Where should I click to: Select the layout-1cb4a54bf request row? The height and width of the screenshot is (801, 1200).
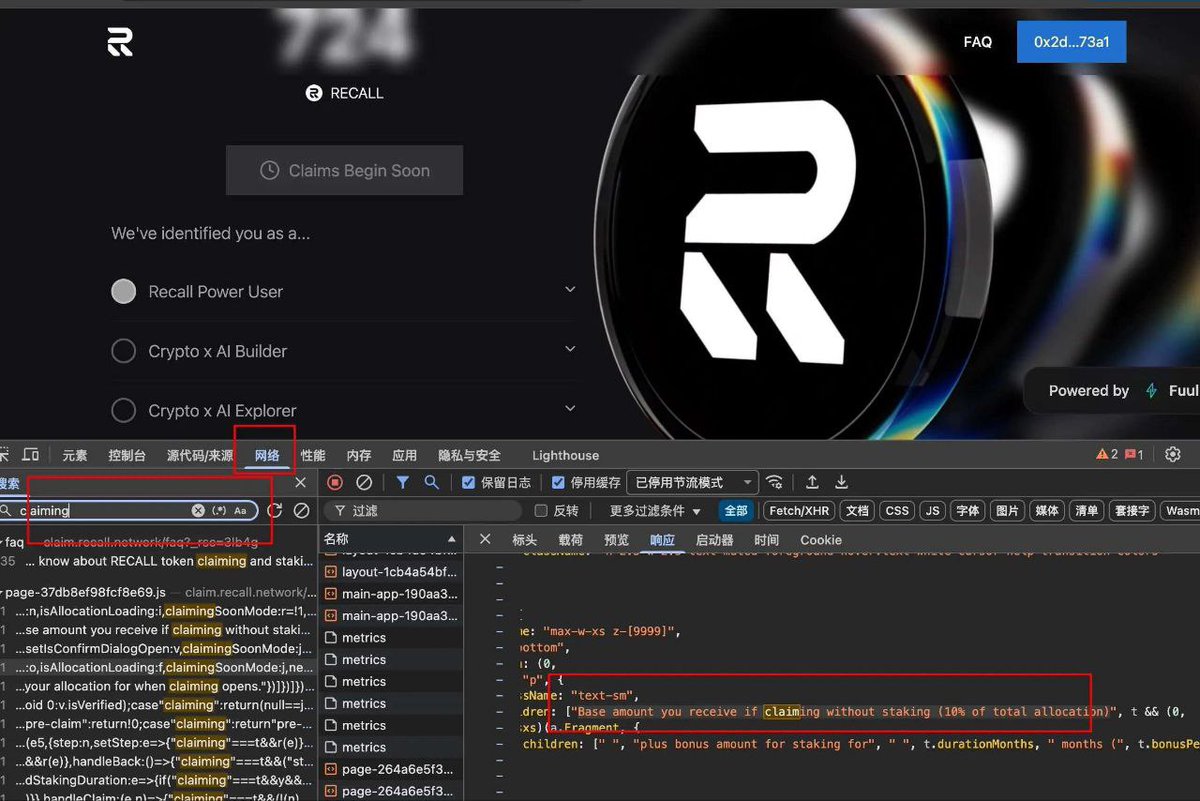390,572
